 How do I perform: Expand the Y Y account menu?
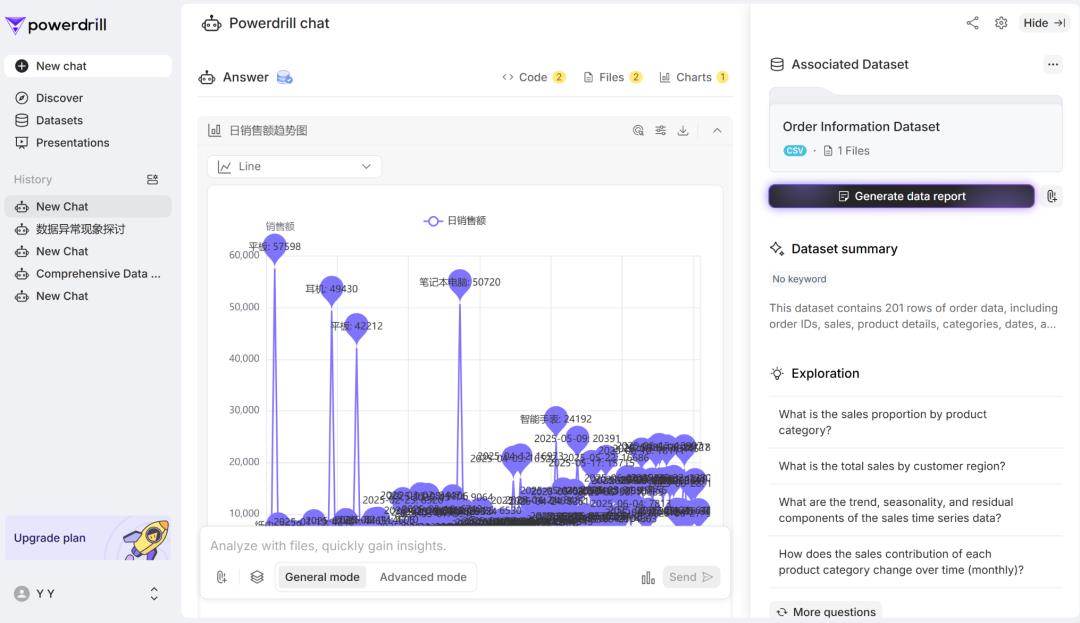coord(154,594)
